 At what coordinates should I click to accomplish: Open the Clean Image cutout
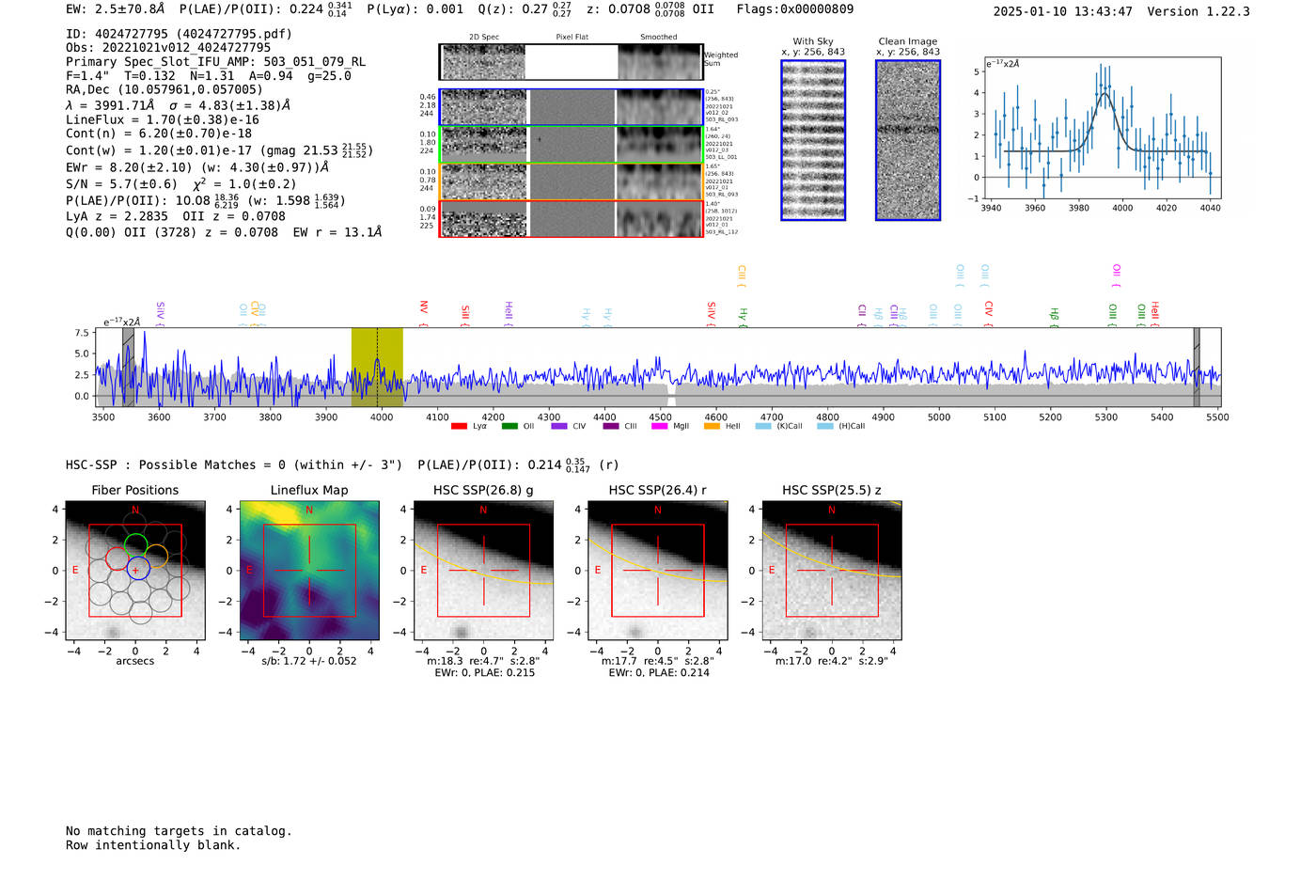[908, 140]
